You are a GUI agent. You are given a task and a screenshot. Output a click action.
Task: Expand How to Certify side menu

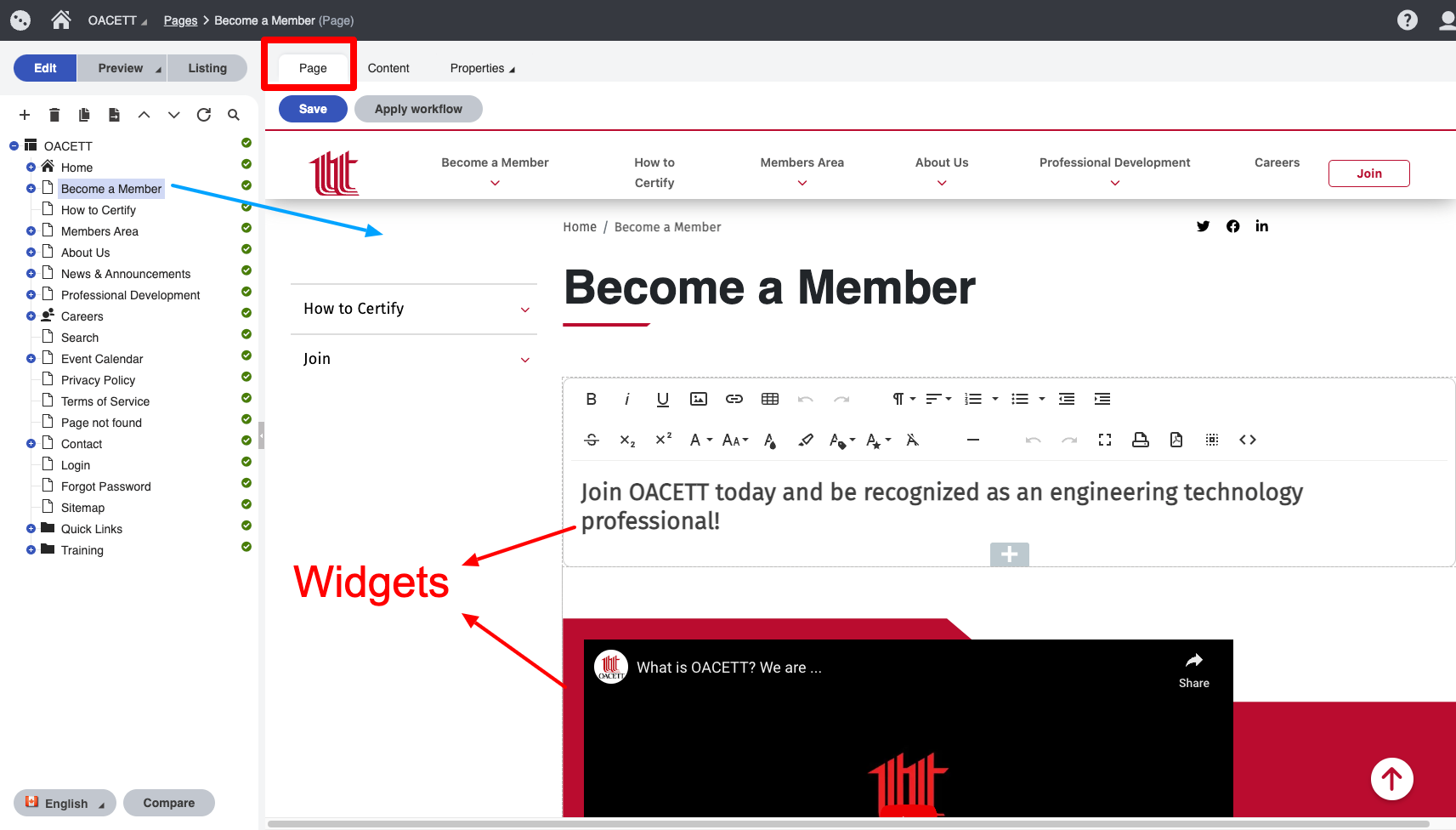tap(525, 310)
